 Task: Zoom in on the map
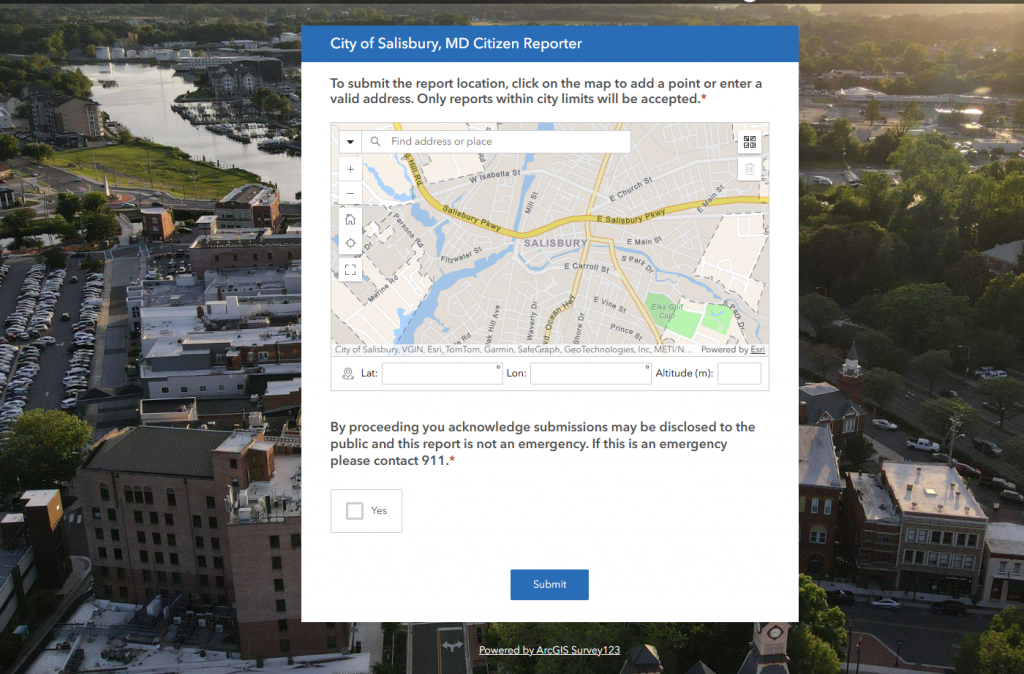350,169
